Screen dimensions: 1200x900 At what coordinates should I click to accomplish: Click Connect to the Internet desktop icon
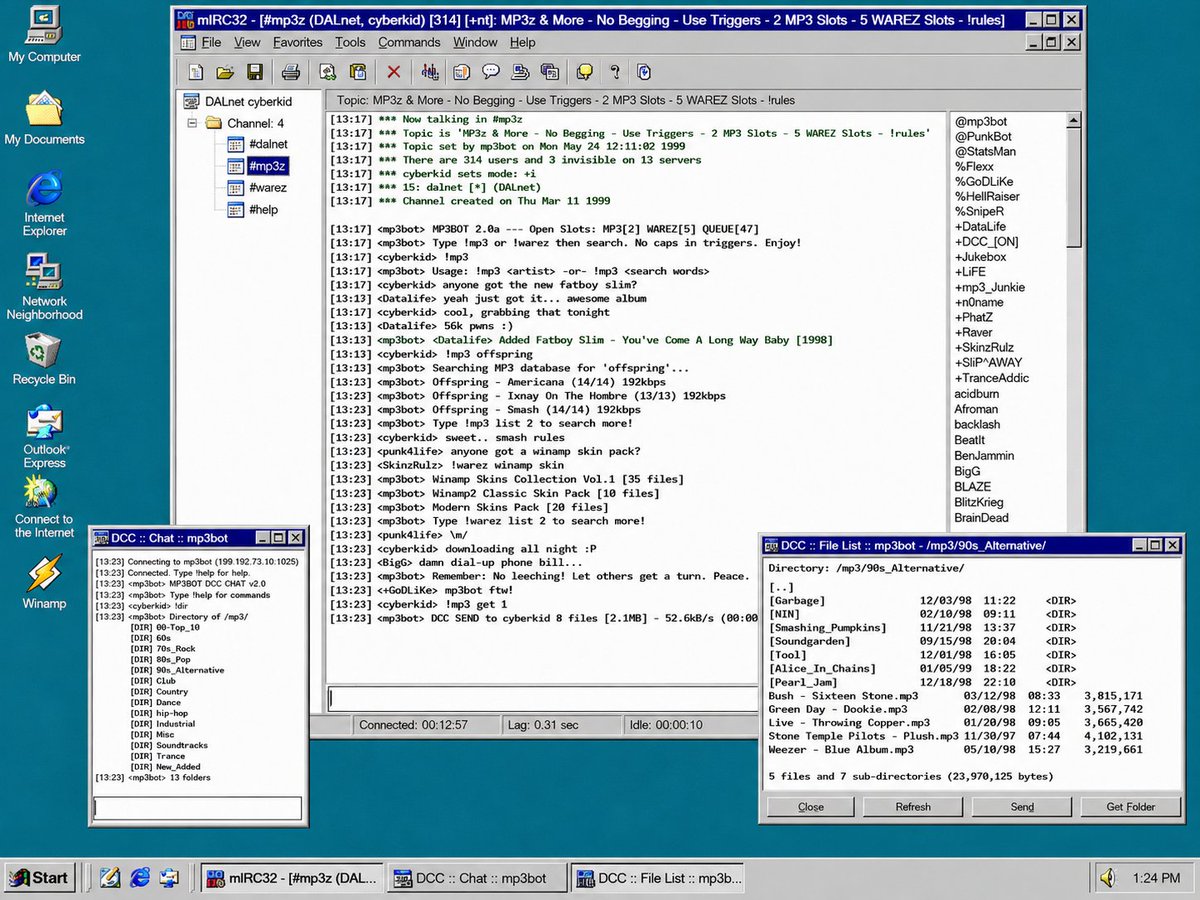pos(44,508)
